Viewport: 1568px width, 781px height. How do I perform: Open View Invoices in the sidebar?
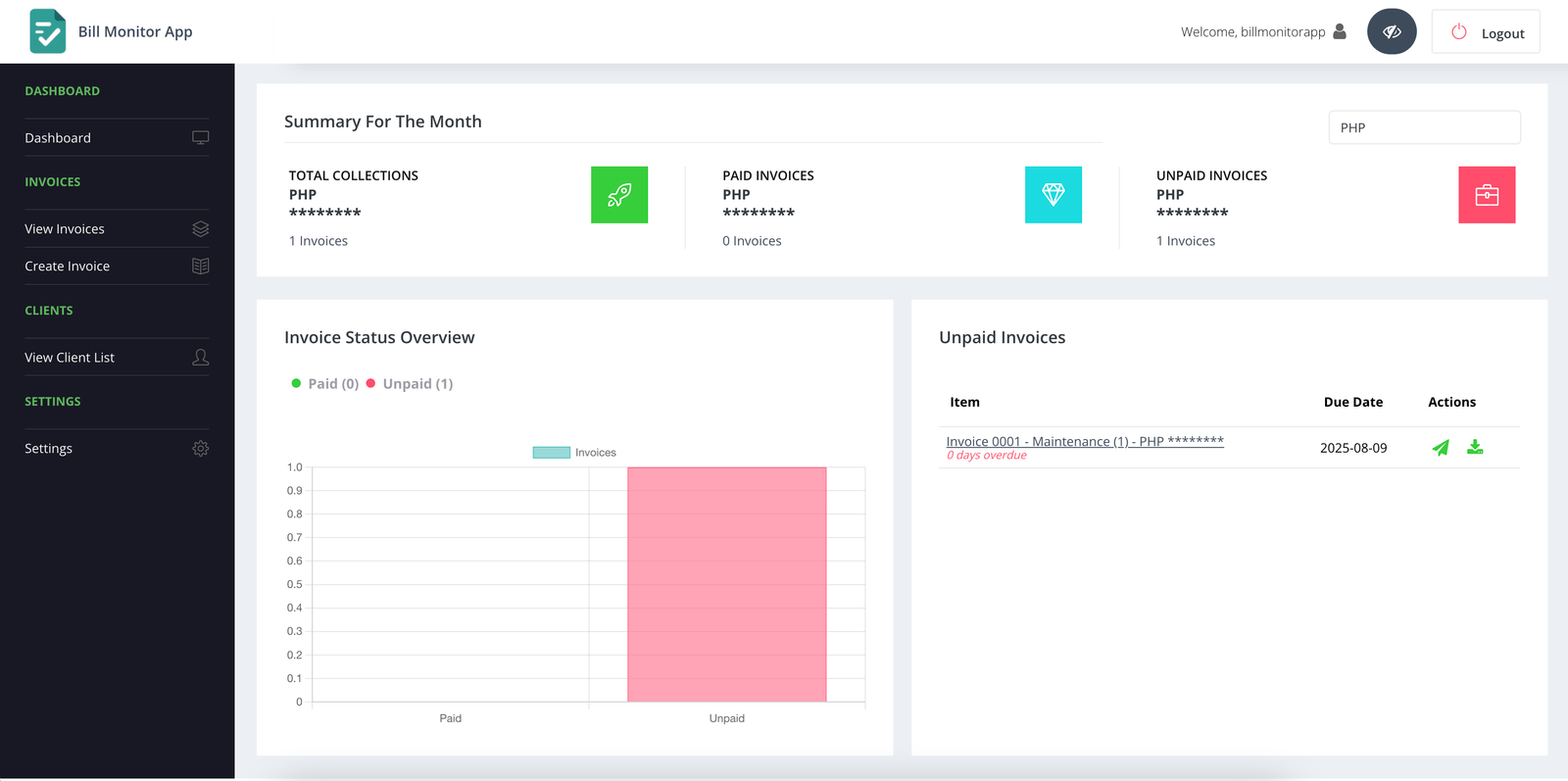pos(65,229)
